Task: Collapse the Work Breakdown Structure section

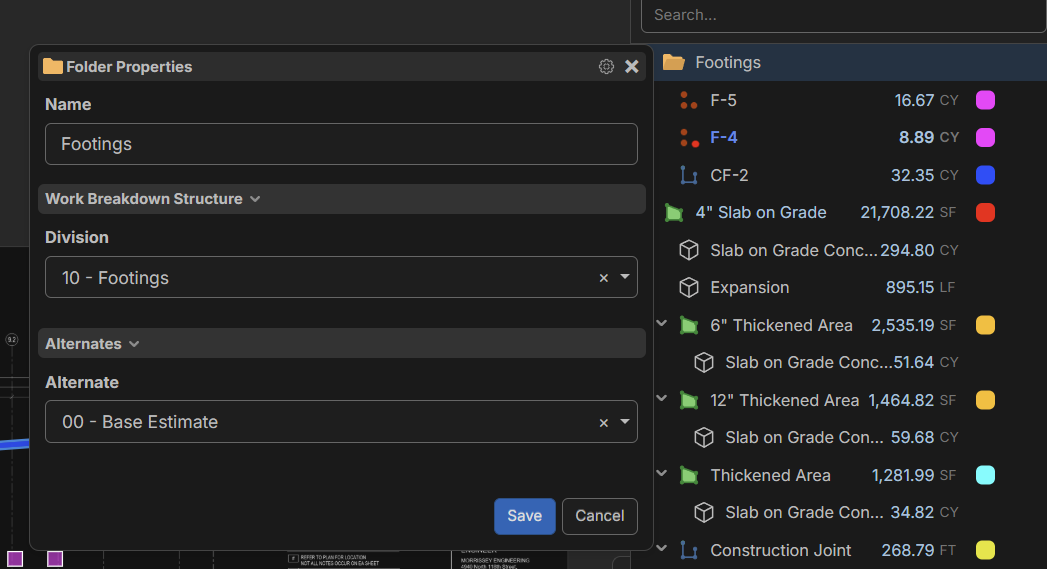Action: pyautogui.click(x=255, y=199)
